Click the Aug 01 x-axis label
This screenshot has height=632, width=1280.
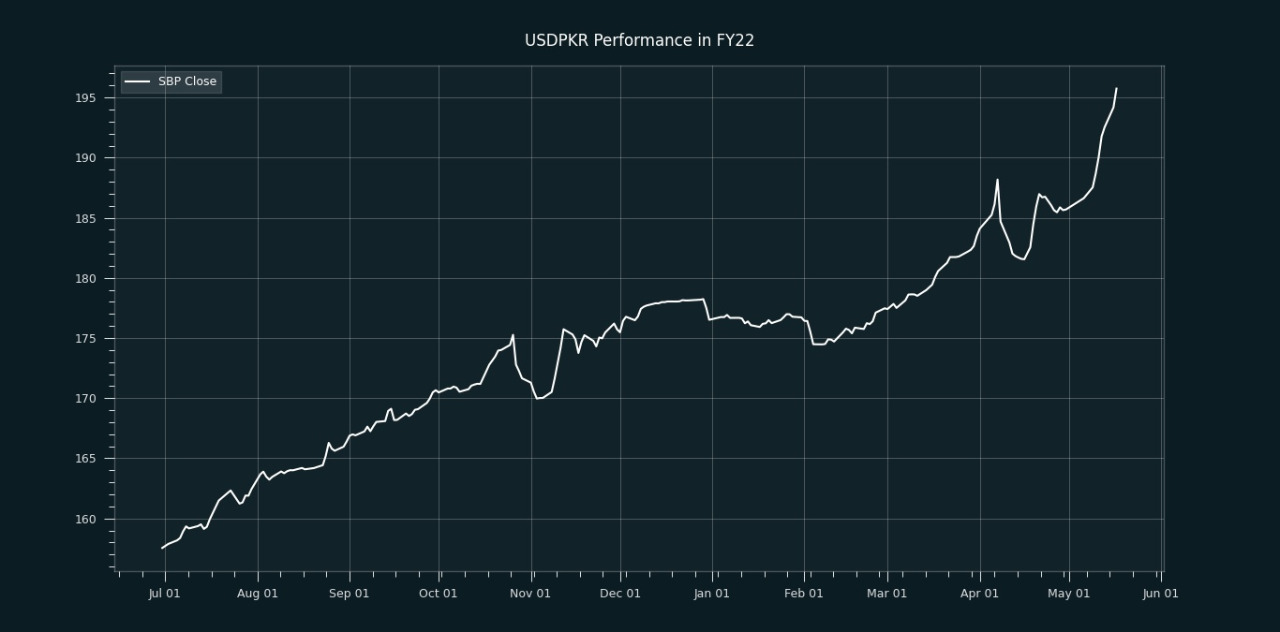(x=257, y=593)
